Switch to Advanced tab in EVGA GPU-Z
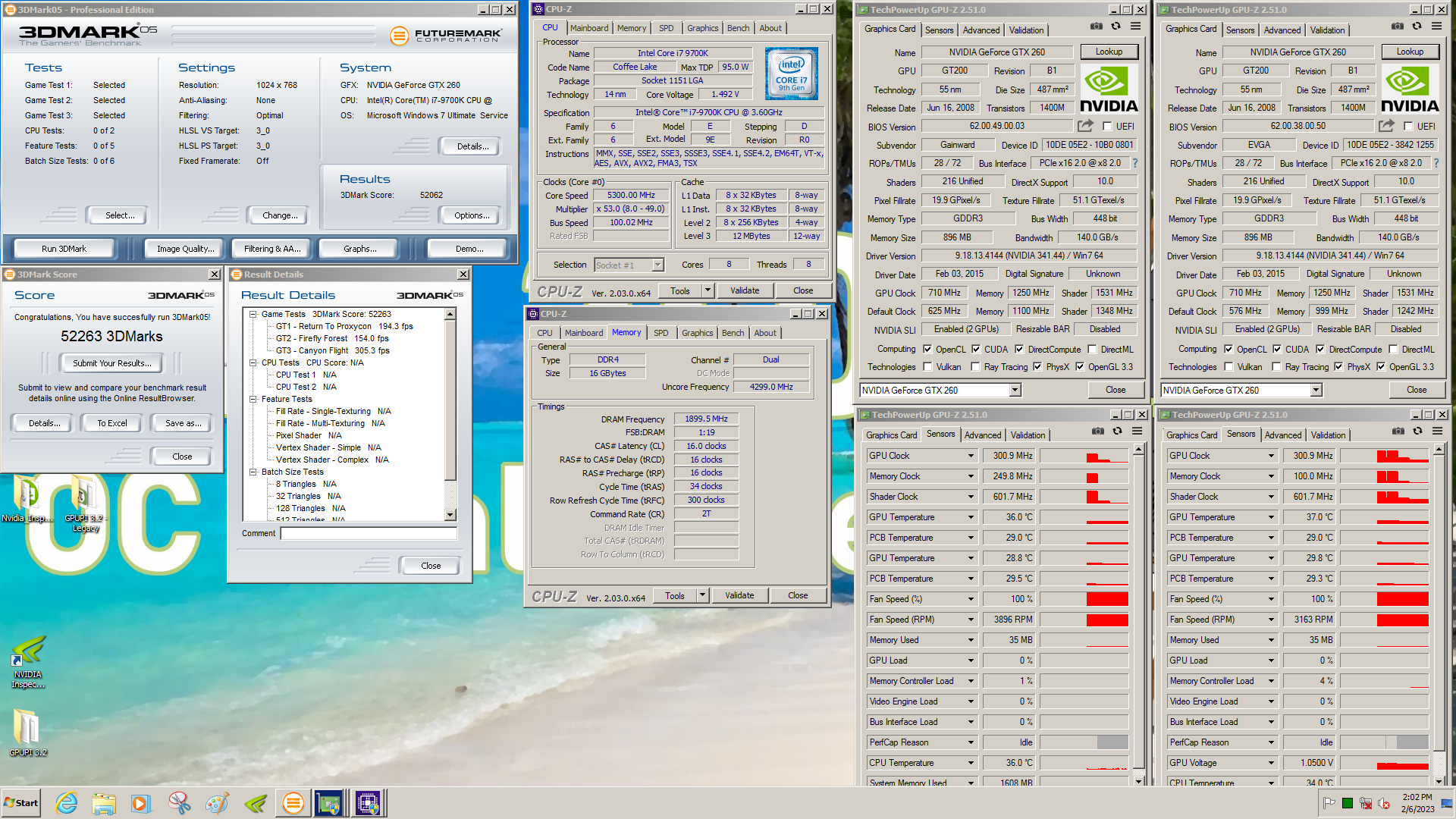The image size is (1456, 819). pos(1282,30)
